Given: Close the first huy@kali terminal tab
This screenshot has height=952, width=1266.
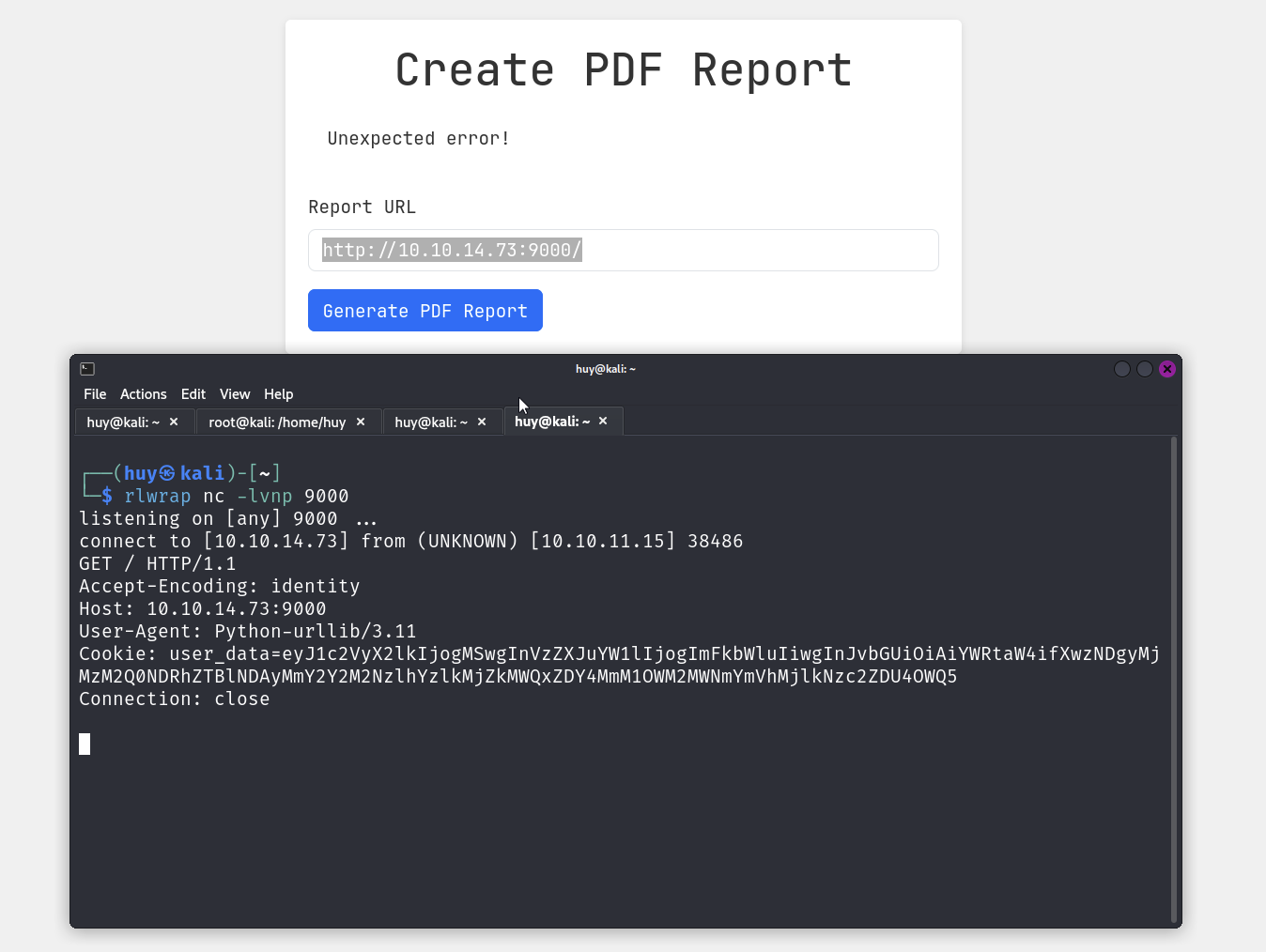Looking at the screenshot, I should tap(174, 422).
